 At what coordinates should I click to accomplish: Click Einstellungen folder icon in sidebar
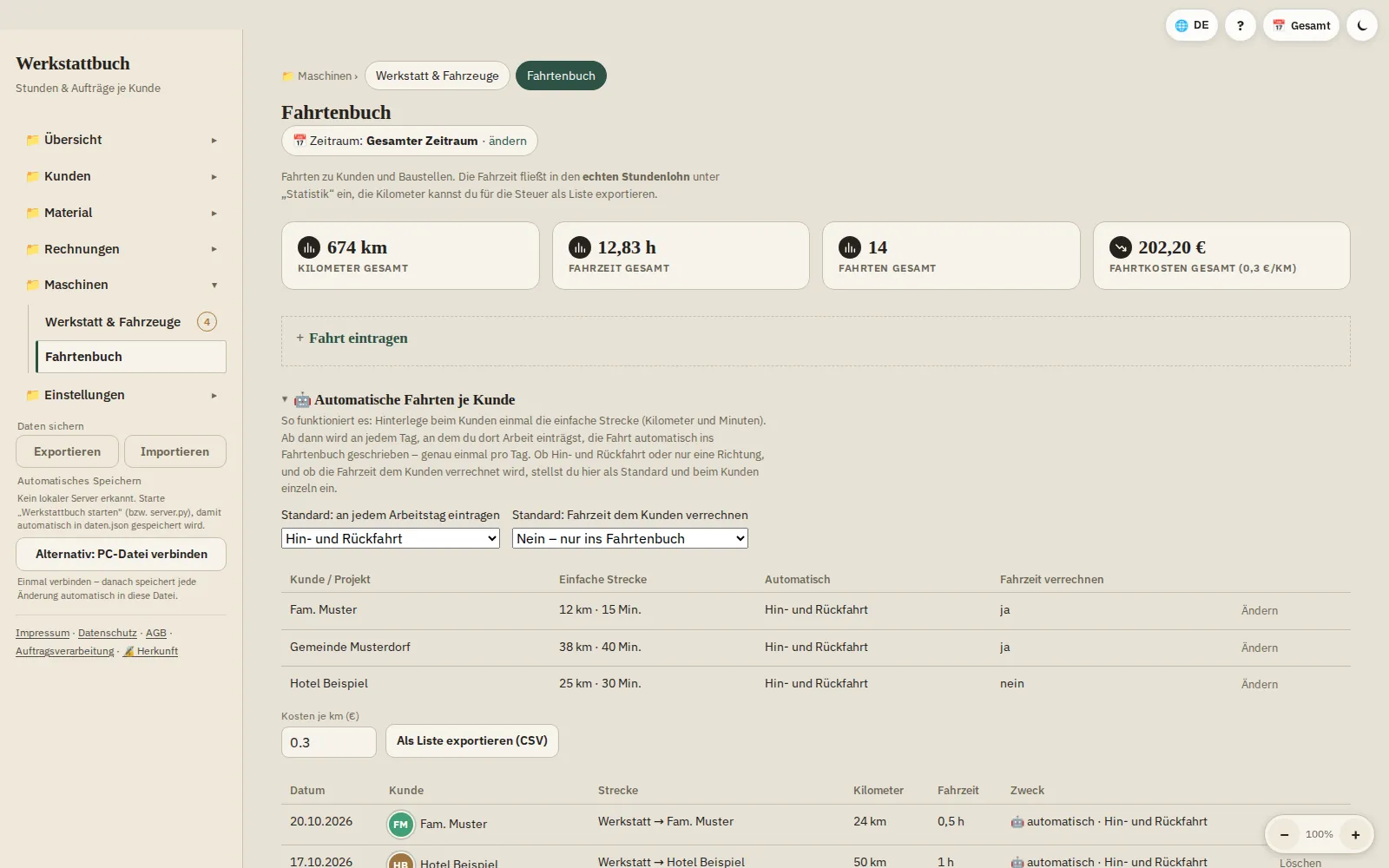click(32, 395)
